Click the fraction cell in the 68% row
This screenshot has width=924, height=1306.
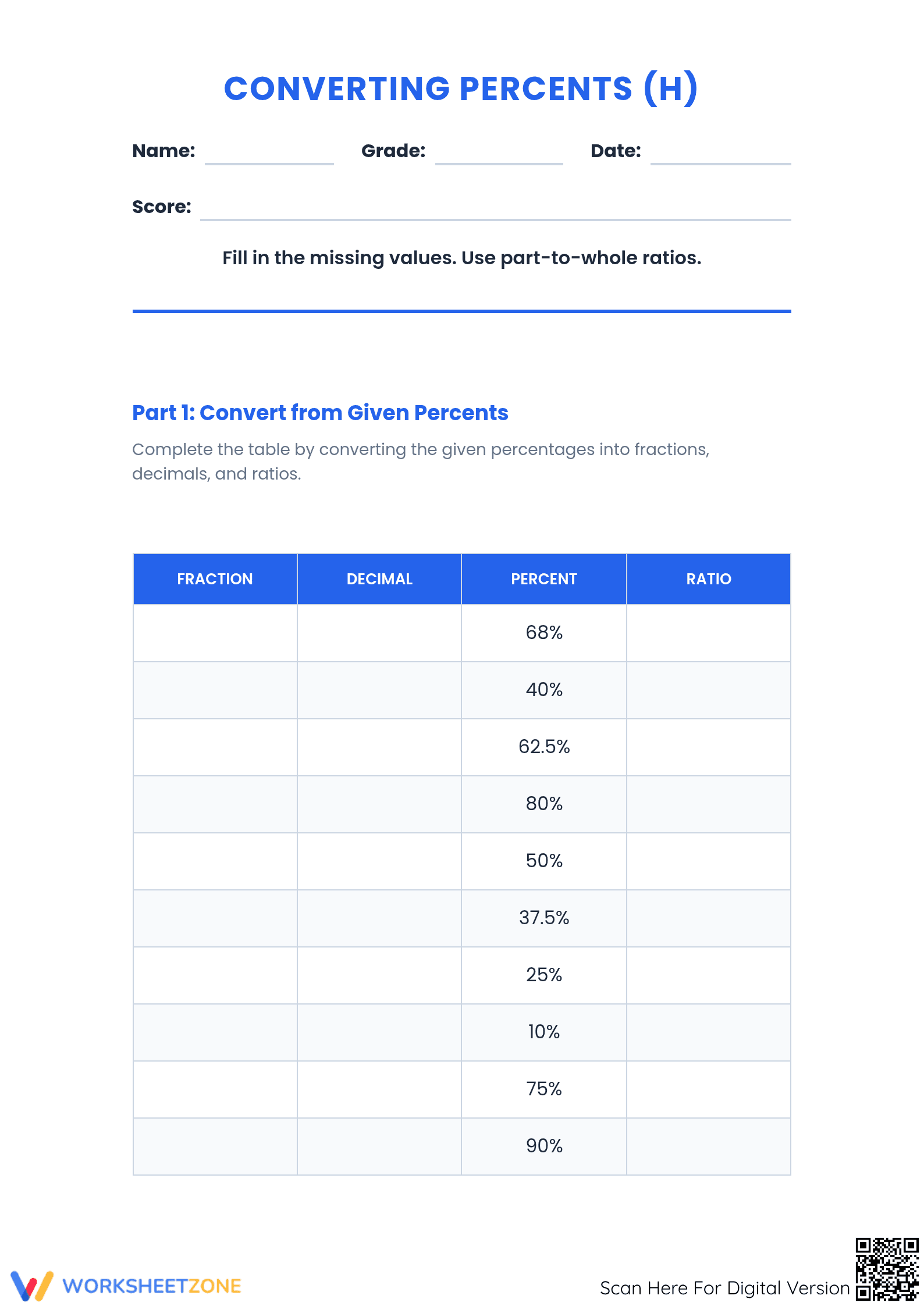[x=215, y=633]
